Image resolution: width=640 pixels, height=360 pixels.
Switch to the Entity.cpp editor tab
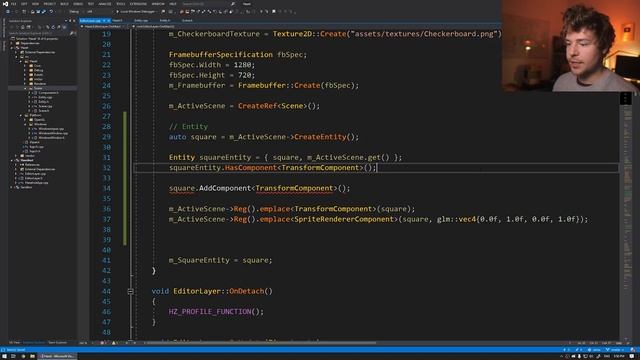141,20
